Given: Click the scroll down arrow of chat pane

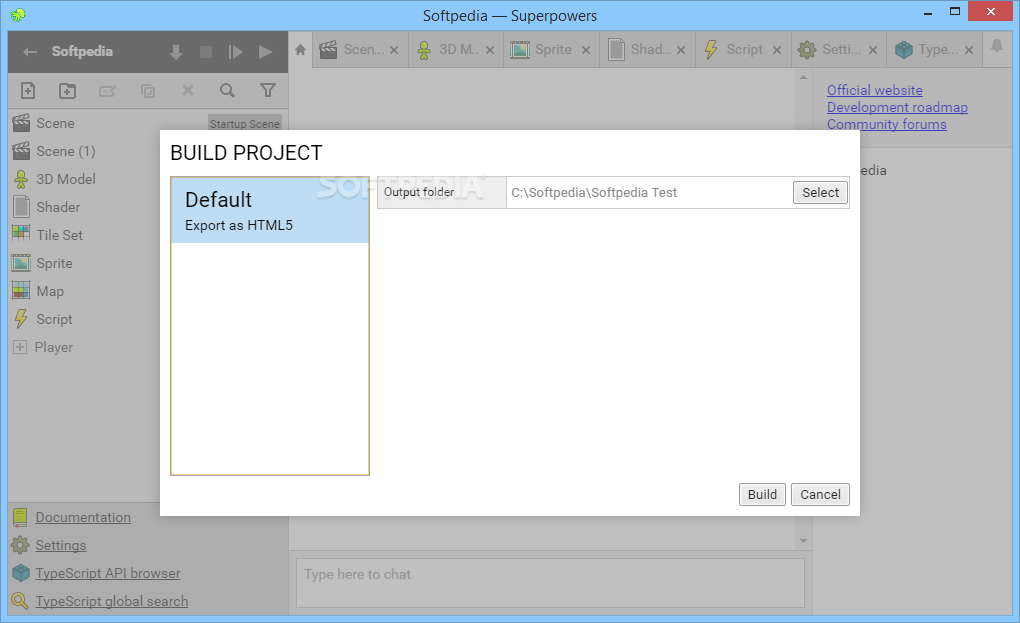Looking at the screenshot, I should (x=803, y=541).
